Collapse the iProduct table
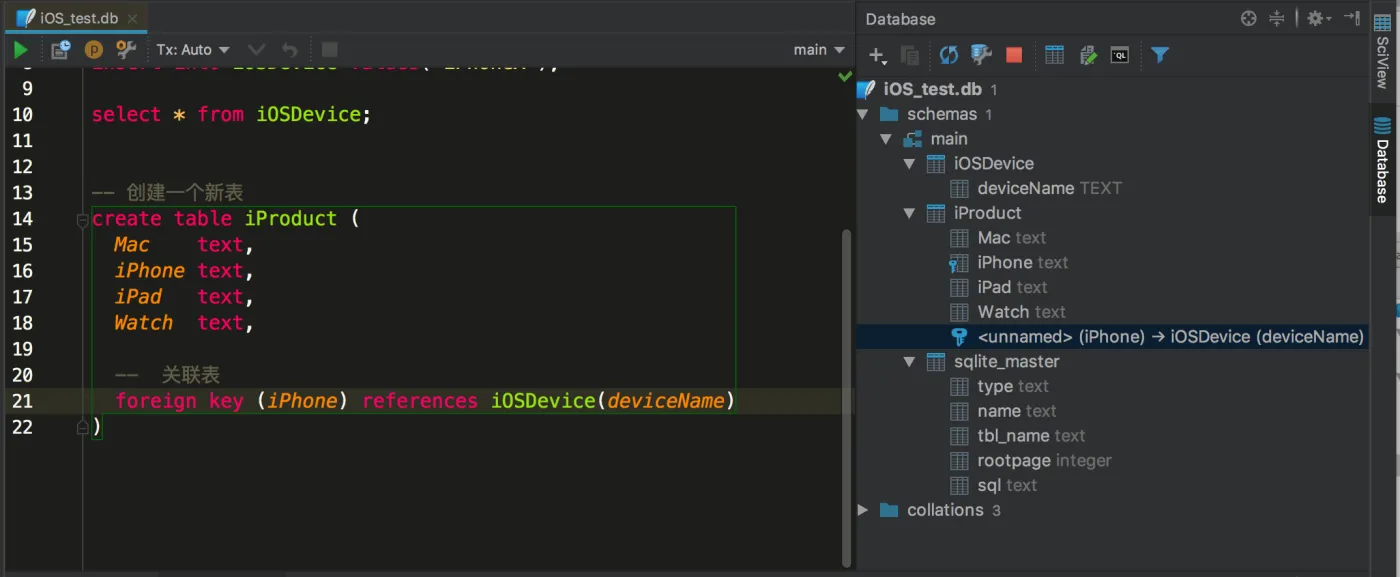The height and width of the screenshot is (577, 1400). 909,213
